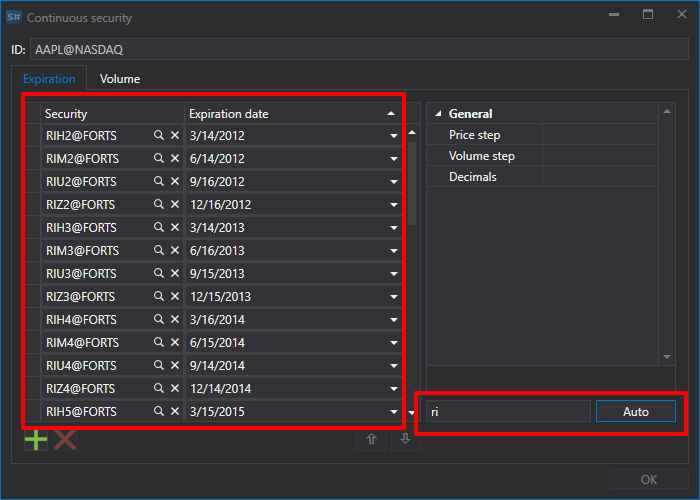Screen dimensions: 700x500
Task: Search security for RIM4@FORTS row
Action: 158,342
